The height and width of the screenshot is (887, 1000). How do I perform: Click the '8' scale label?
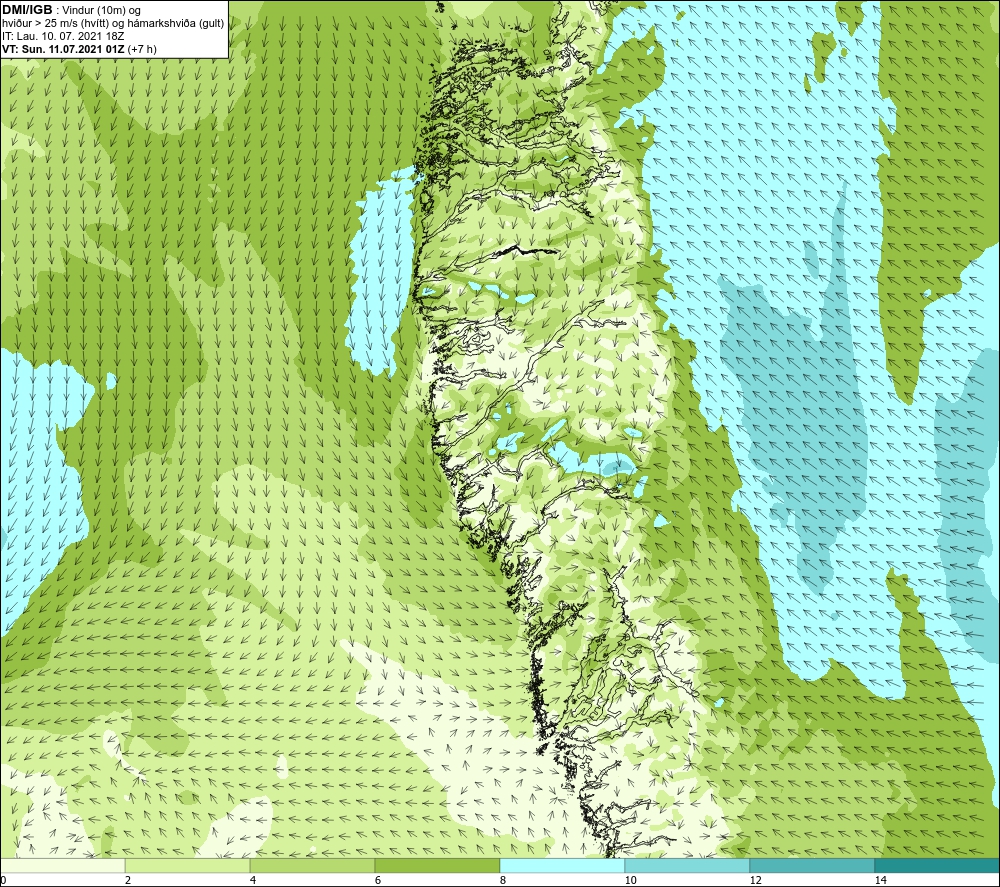[503, 880]
